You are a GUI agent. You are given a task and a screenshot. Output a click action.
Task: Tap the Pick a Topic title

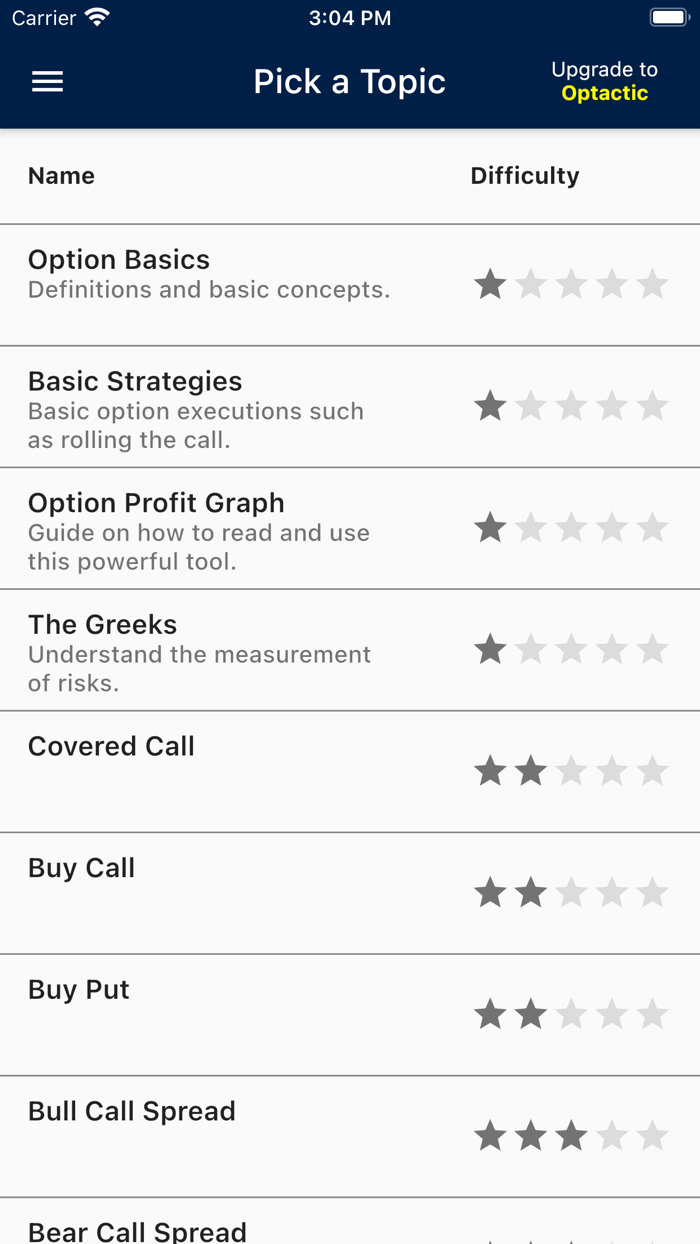tap(350, 81)
